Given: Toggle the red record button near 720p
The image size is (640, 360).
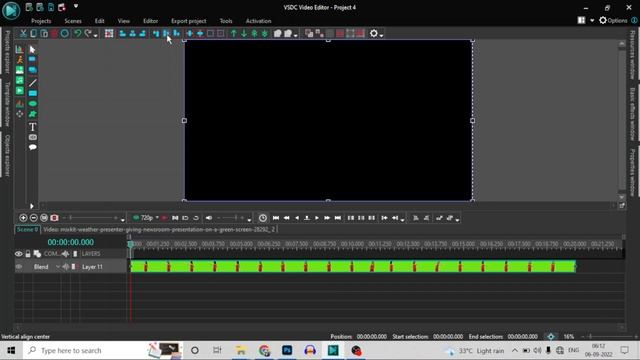Looking at the screenshot, I should [x=164, y=218].
